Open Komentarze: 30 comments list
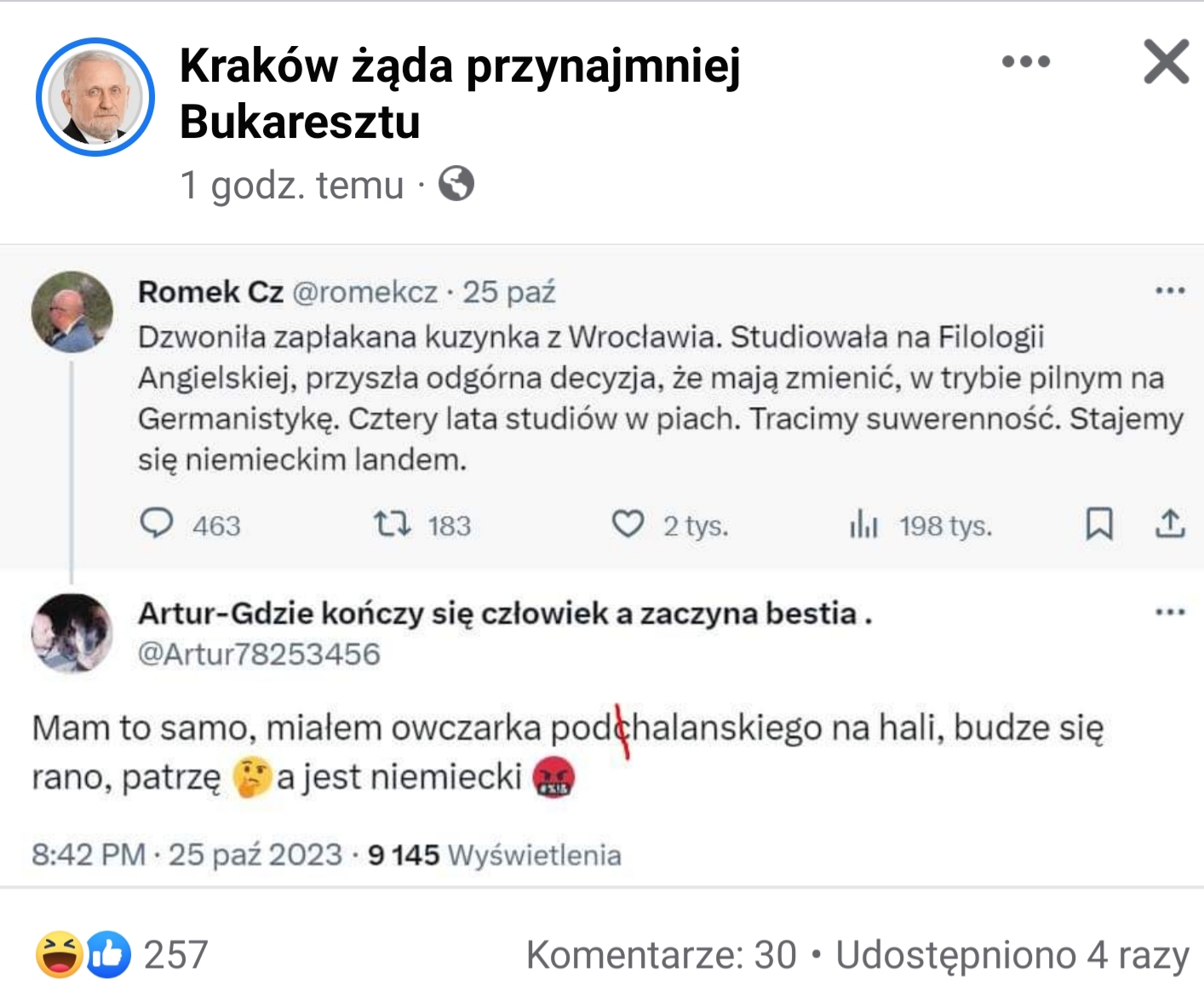1204x1007 pixels. (x=661, y=954)
